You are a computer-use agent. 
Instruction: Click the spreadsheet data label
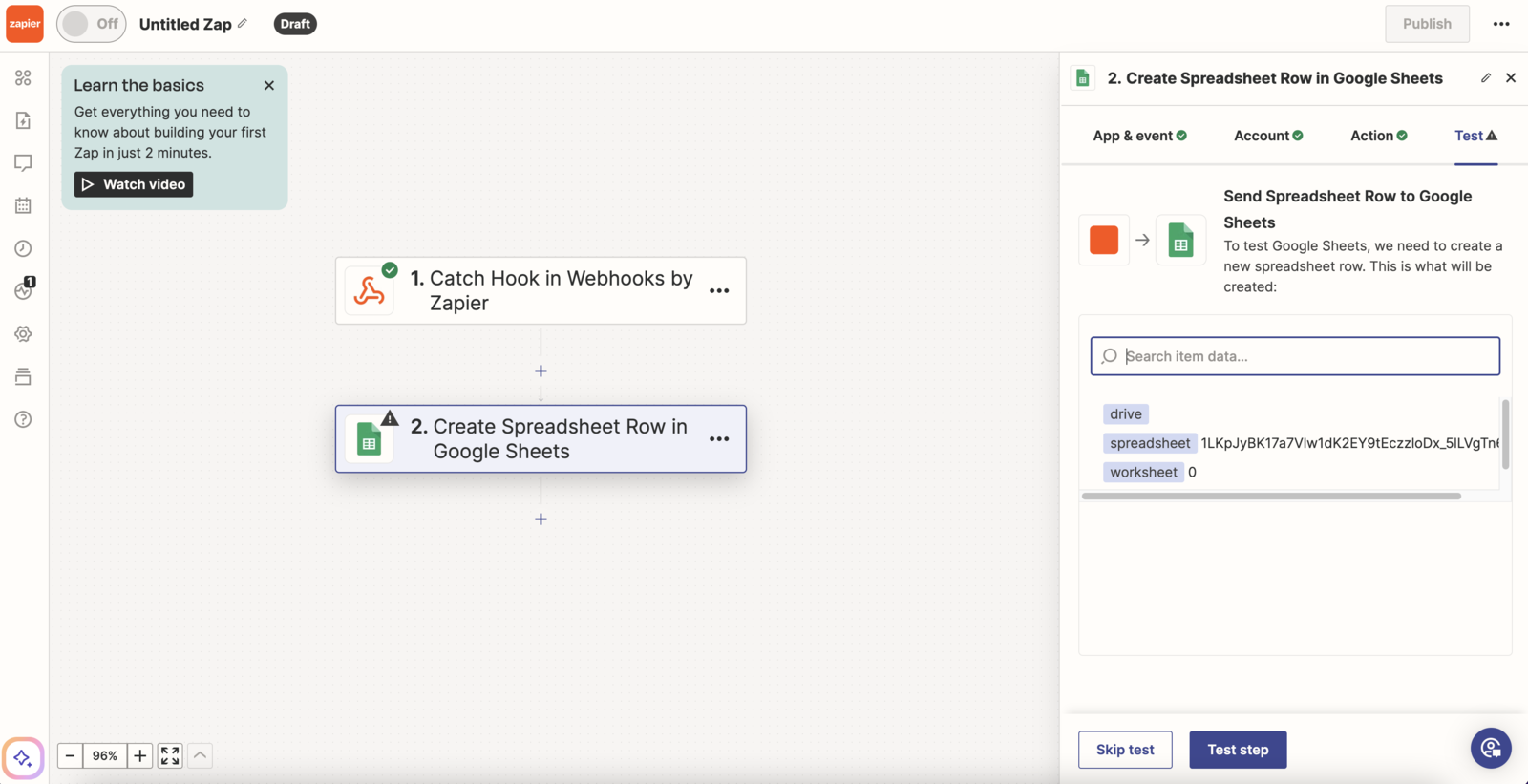[x=1150, y=443]
